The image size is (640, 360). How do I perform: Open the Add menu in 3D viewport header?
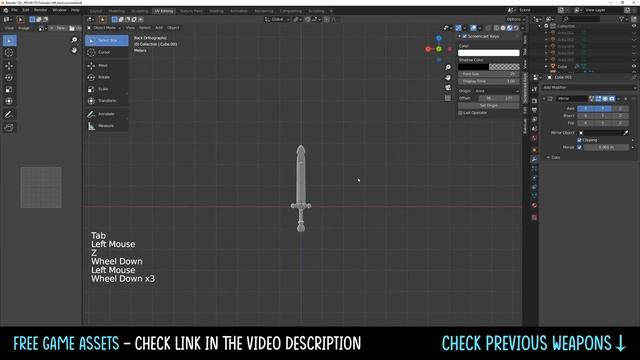159,28
